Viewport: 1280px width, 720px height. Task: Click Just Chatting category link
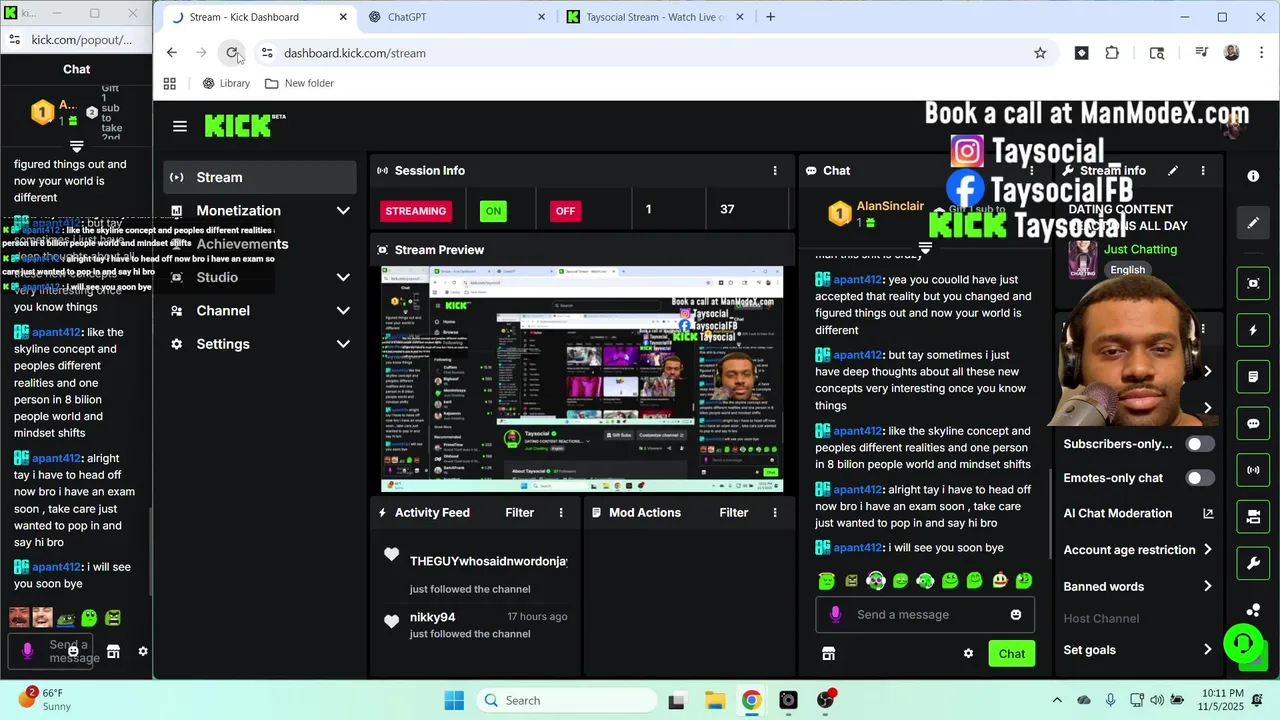pos(1141,249)
